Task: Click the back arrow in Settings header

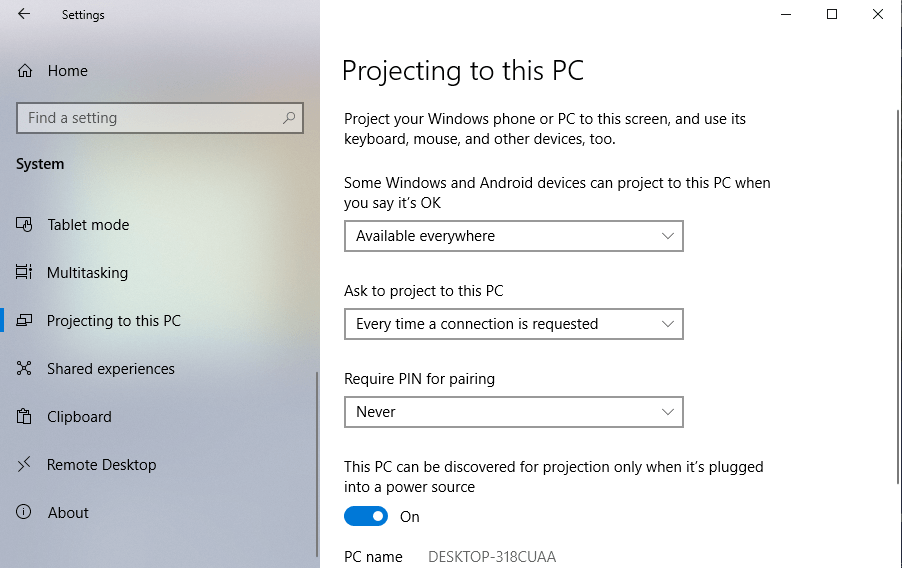Action: pos(24,14)
